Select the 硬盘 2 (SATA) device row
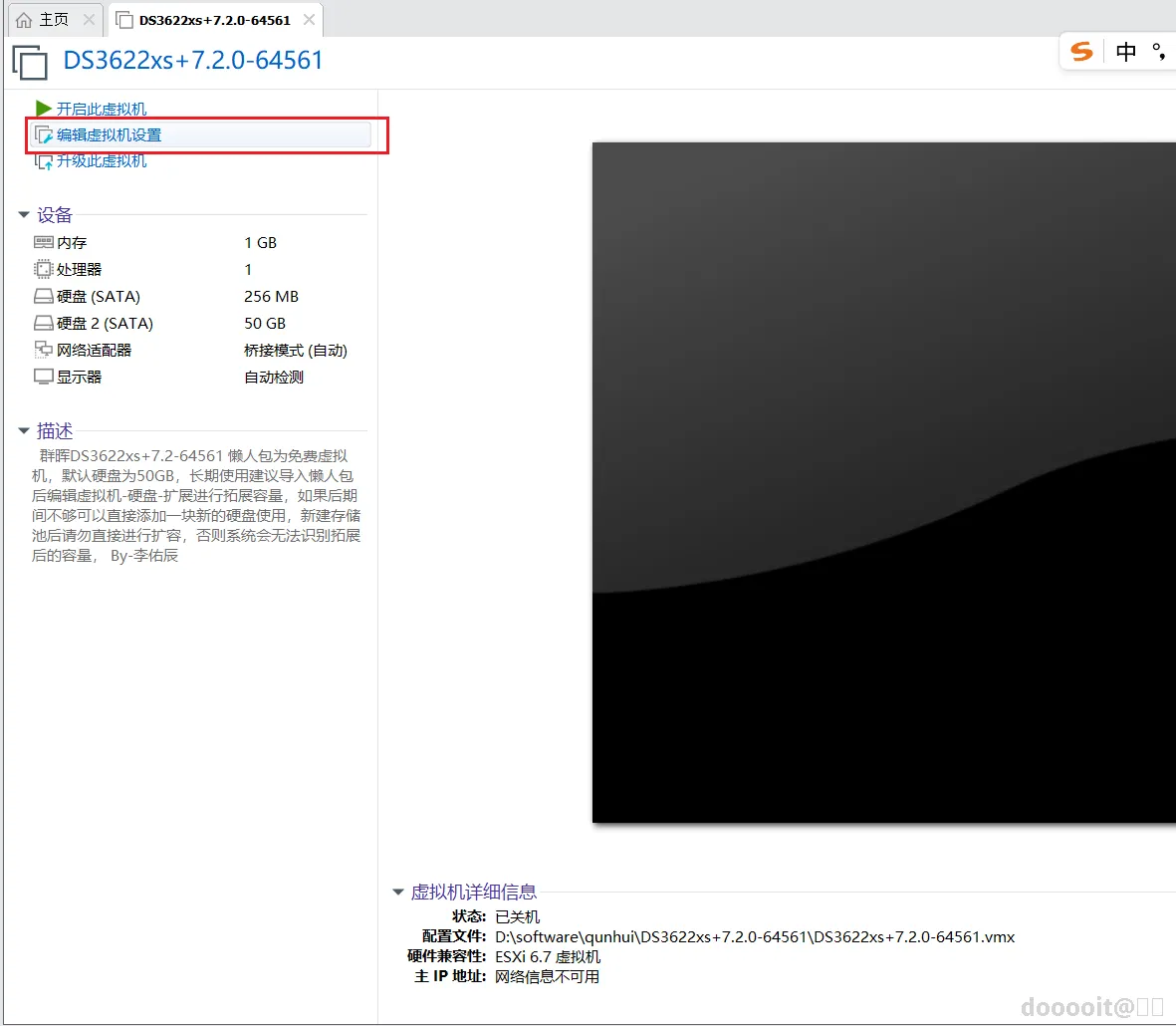Screen dimensions: 1176x1026 [x=199, y=324]
